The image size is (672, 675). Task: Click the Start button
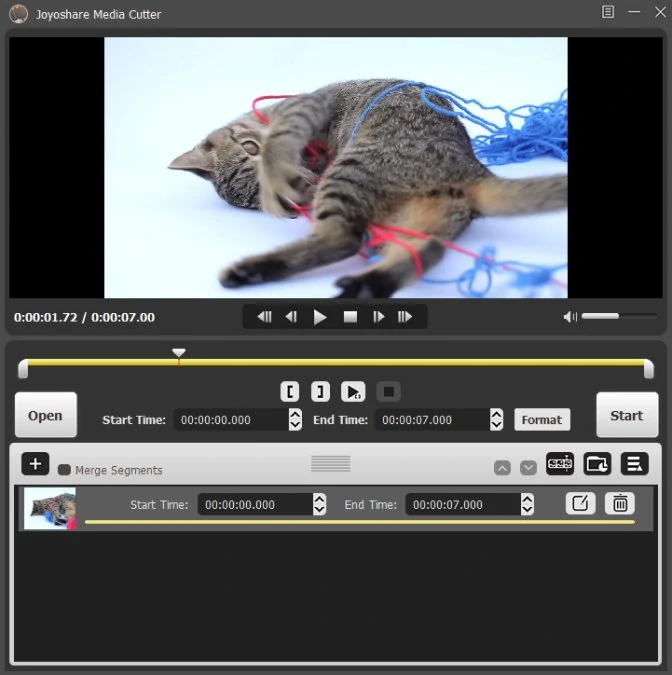[627, 415]
